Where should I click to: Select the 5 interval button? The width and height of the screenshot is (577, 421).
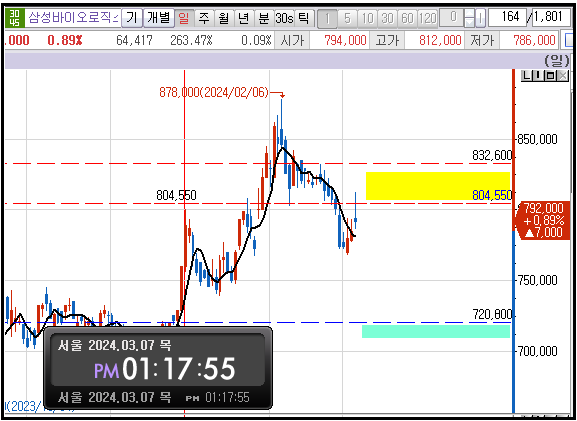(x=347, y=18)
